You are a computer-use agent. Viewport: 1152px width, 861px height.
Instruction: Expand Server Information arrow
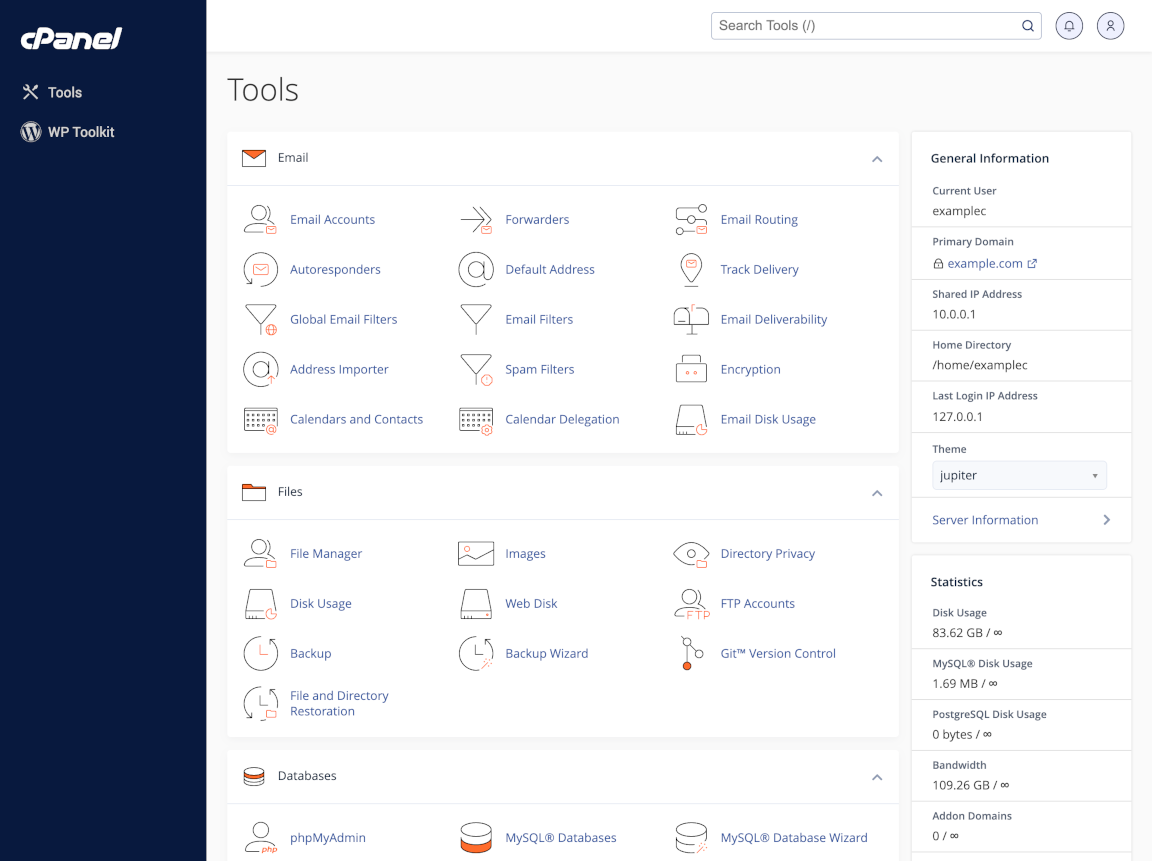coord(1106,520)
